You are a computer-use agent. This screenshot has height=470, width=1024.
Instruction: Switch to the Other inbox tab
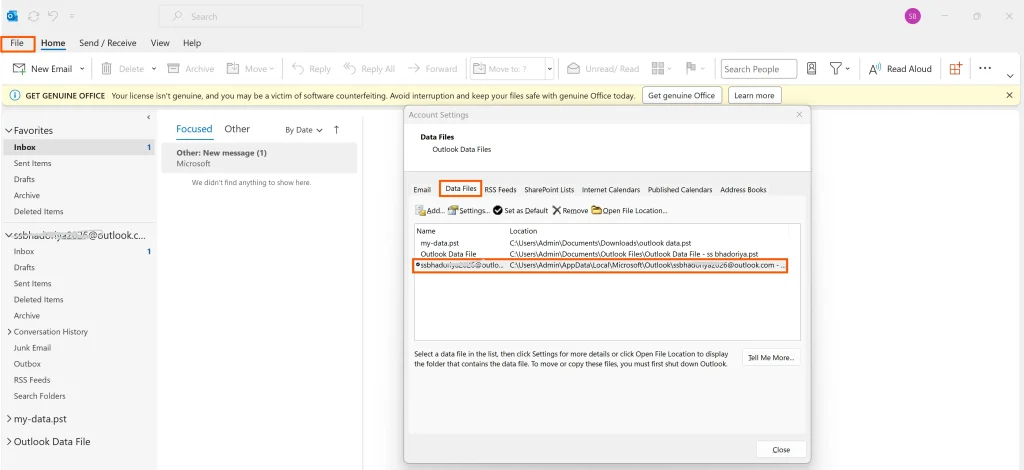coord(237,129)
